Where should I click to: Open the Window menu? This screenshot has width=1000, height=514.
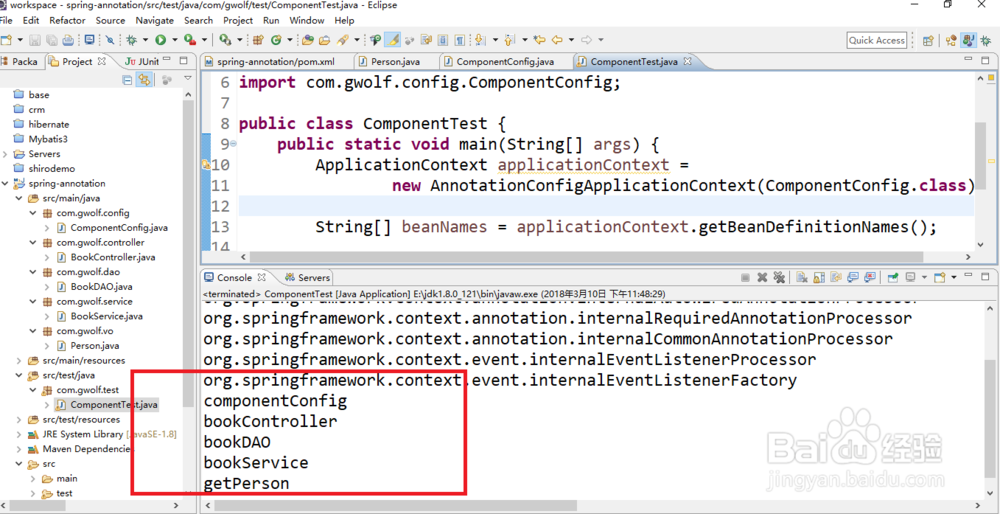(x=307, y=20)
